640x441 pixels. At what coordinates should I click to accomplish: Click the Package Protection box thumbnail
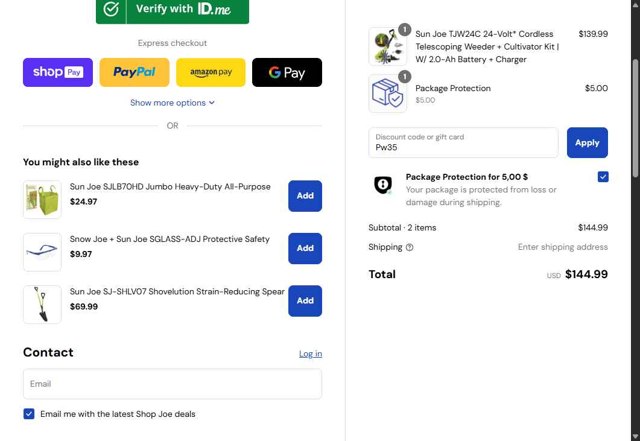click(x=387, y=94)
